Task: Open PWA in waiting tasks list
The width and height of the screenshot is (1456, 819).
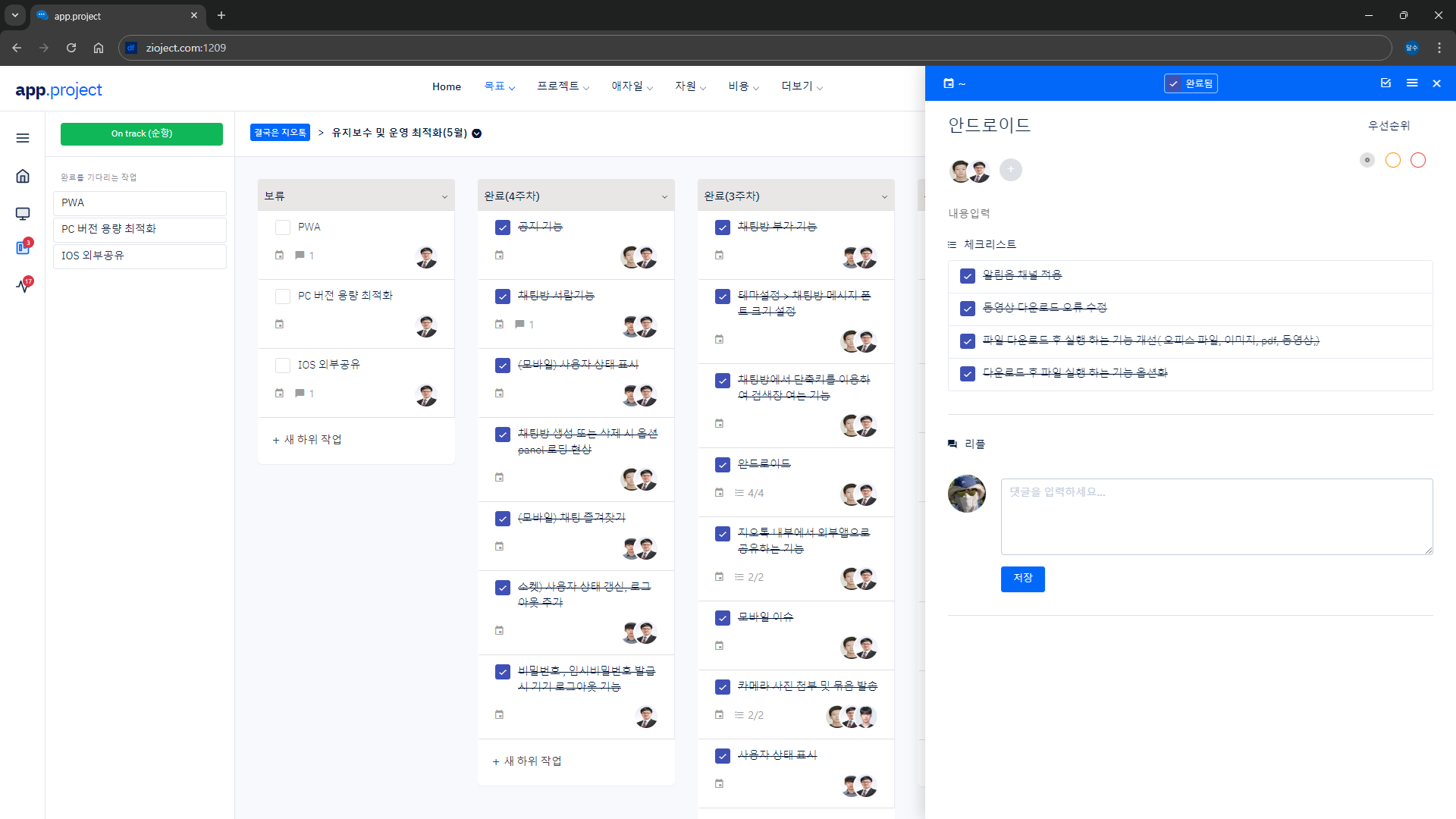Action: [x=140, y=203]
